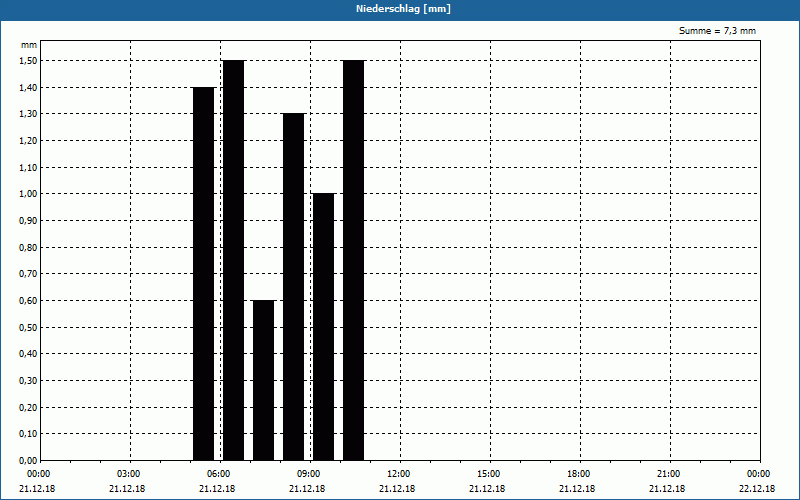Screen dimensions: 800x500
Task: Click the 06:00 time label
Action: pos(218,474)
